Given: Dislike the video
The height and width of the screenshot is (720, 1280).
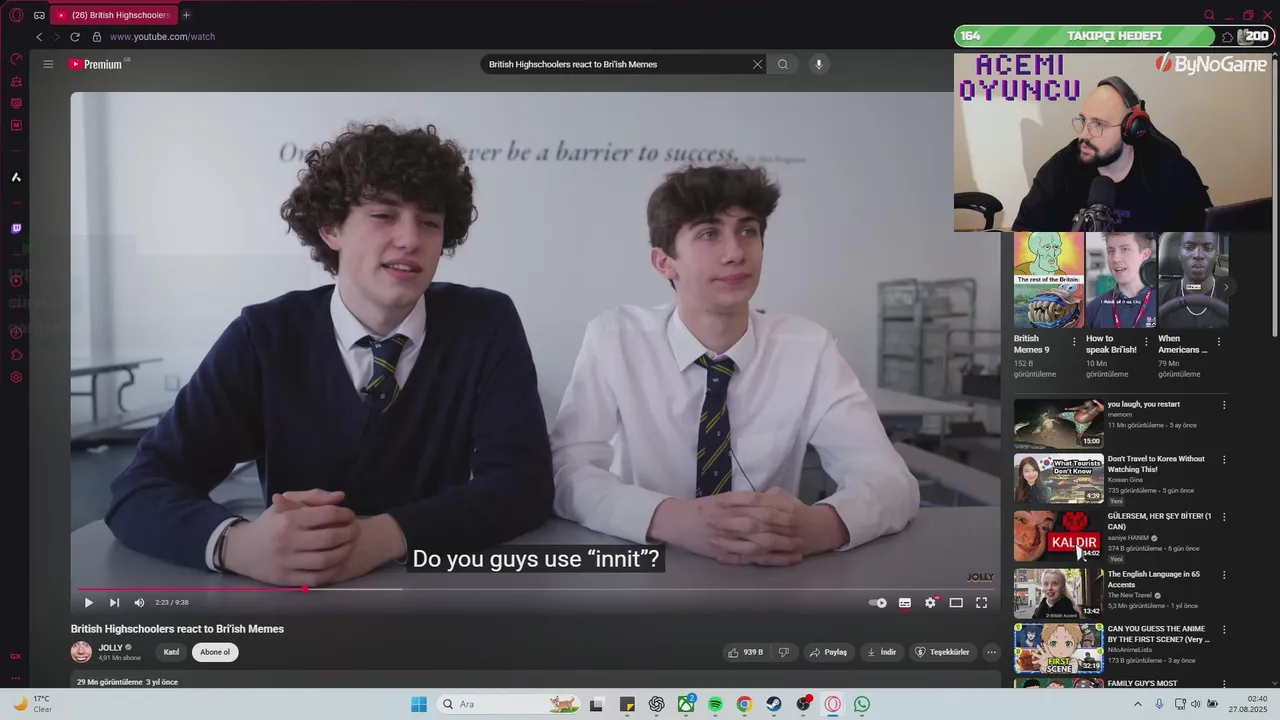Looking at the screenshot, I should point(784,652).
